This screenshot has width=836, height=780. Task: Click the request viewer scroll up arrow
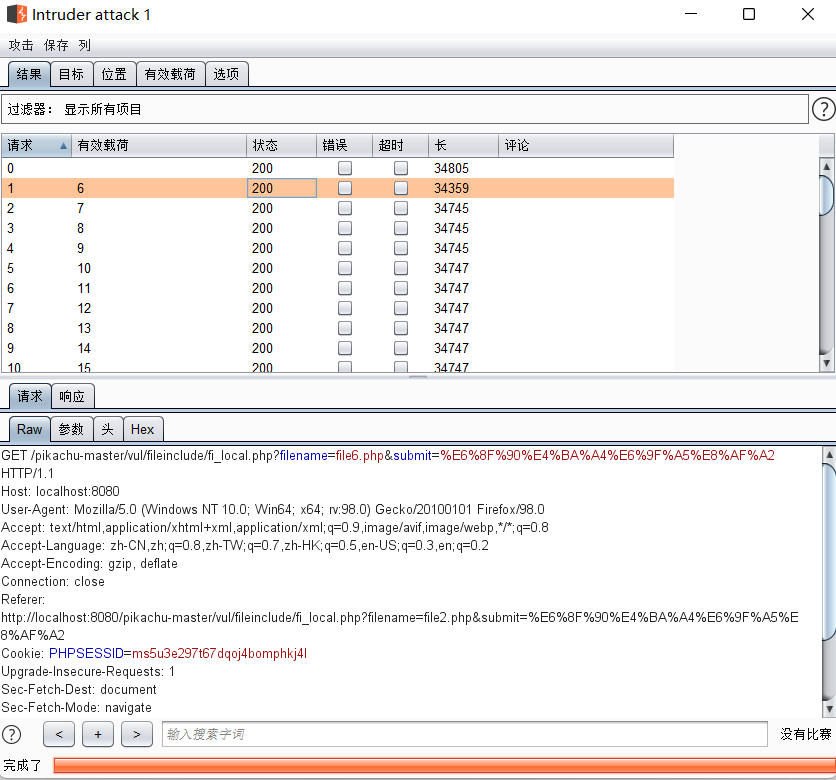coord(829,455)
